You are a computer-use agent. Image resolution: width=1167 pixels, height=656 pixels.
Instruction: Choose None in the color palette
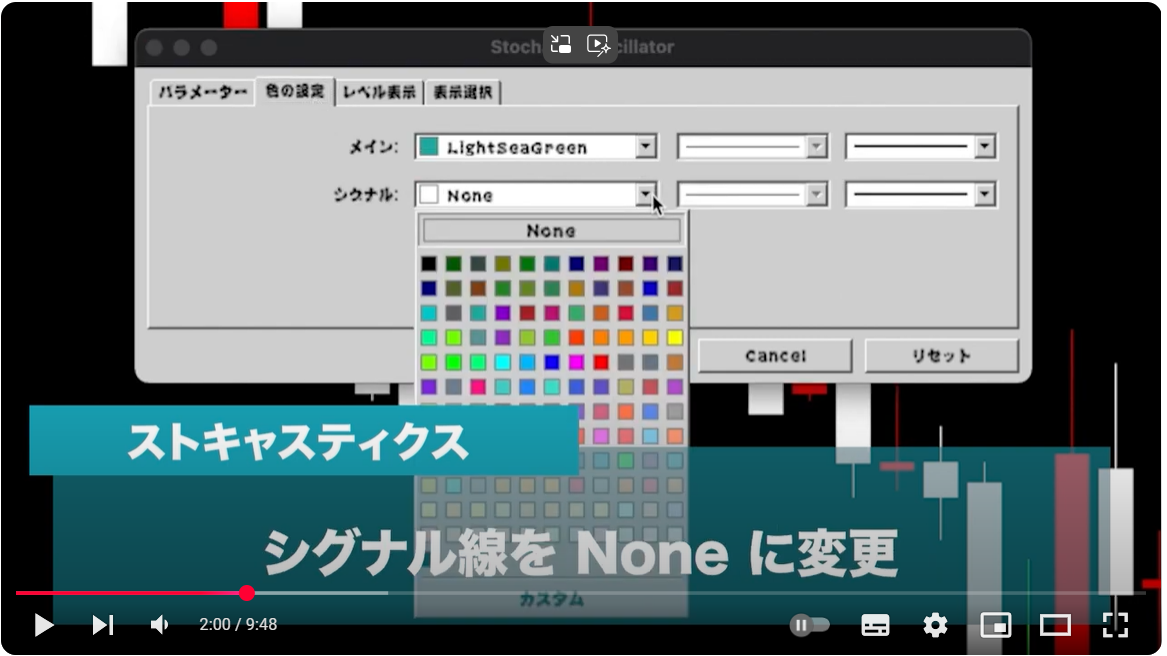pos(551,231)
